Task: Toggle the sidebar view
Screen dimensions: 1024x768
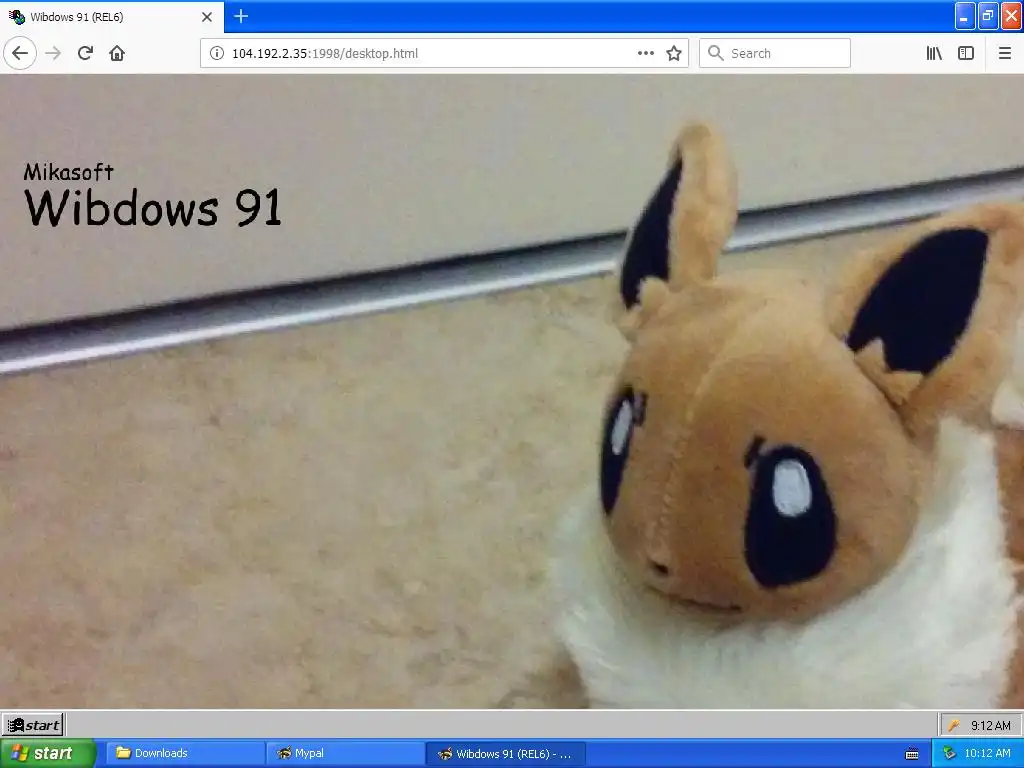Action: [x=966, y=53]
